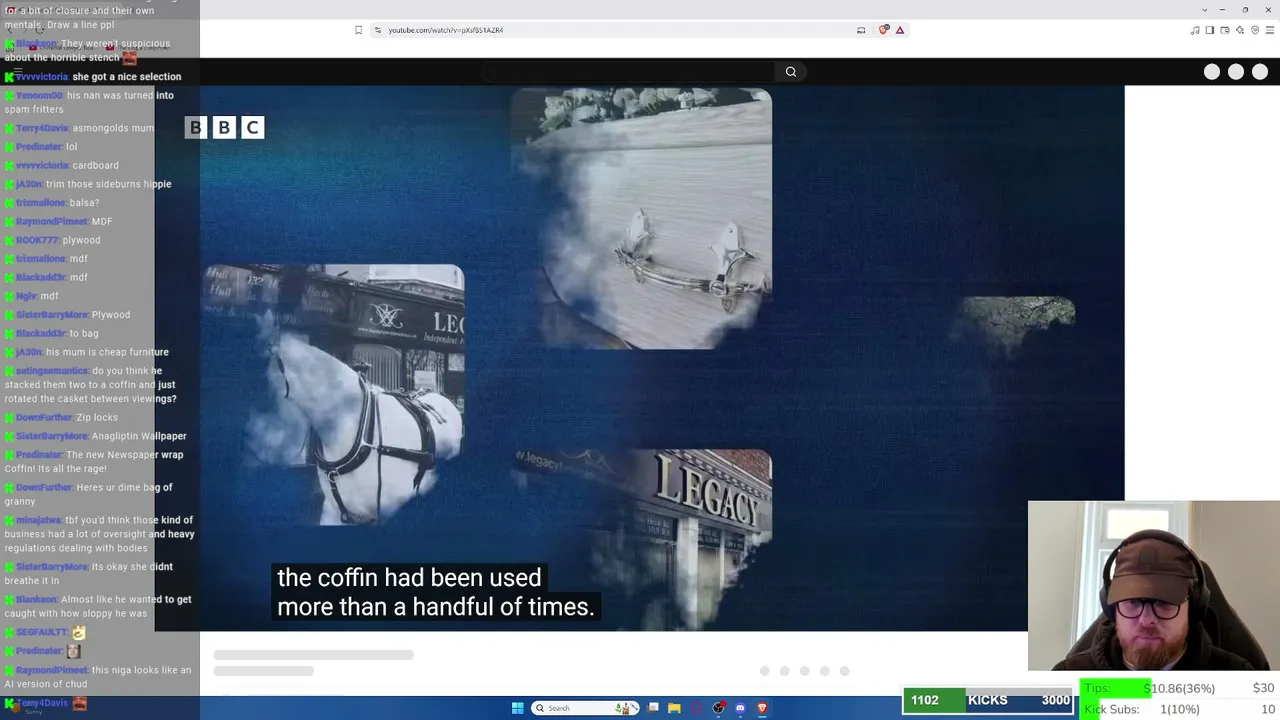Click the middle circular YouTube header button
Image resolution: width=1280 pixels, height=720 pixels.
(1236, 72)
